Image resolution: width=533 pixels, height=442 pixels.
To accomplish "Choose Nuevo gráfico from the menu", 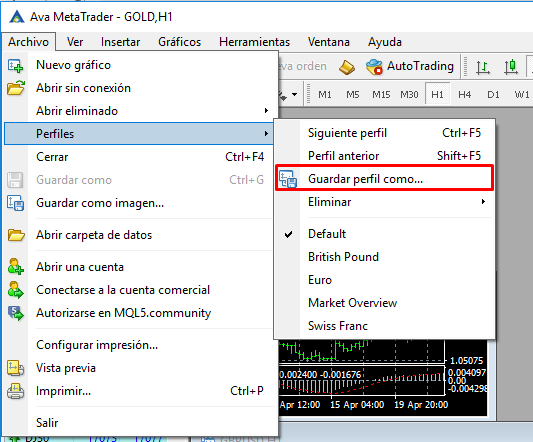I will pos(140,65).
